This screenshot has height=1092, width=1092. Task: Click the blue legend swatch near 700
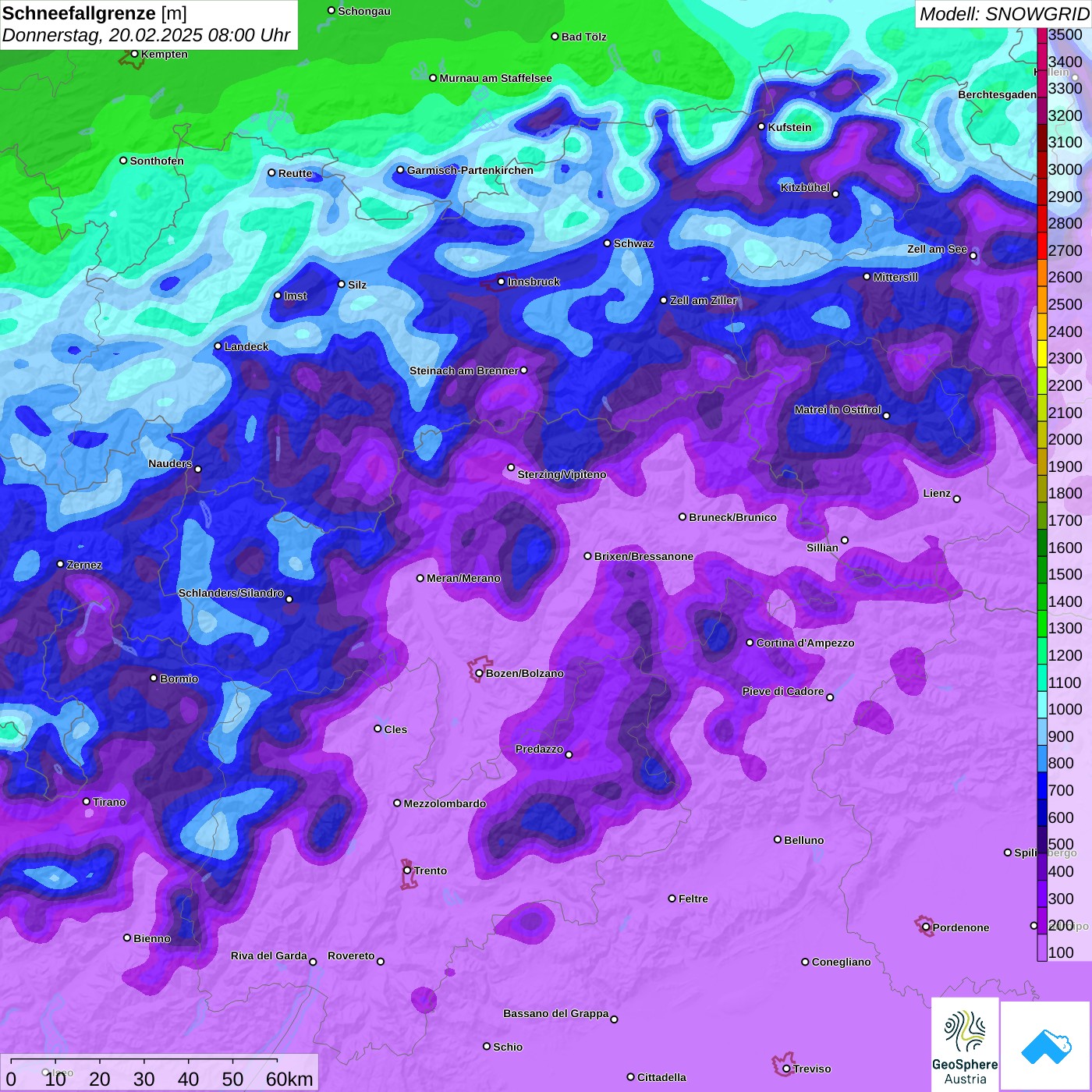tap(1042, 784)
